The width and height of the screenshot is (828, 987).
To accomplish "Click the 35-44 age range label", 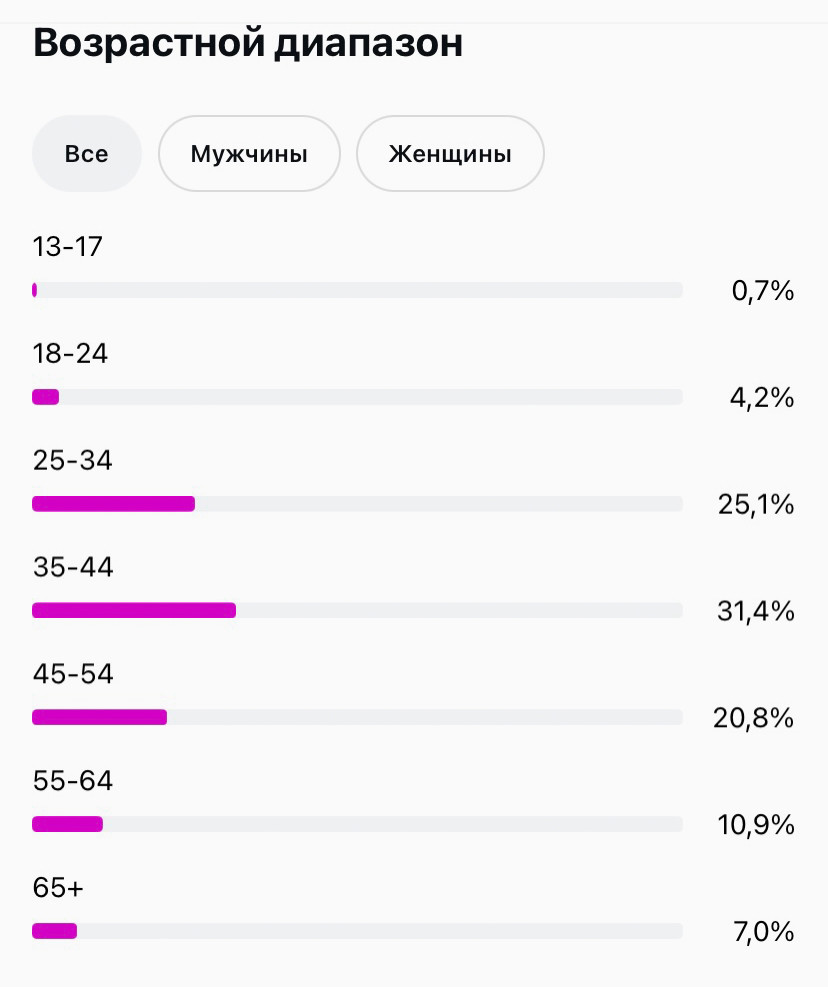I will pyautogui.click(x=72, y=567).
